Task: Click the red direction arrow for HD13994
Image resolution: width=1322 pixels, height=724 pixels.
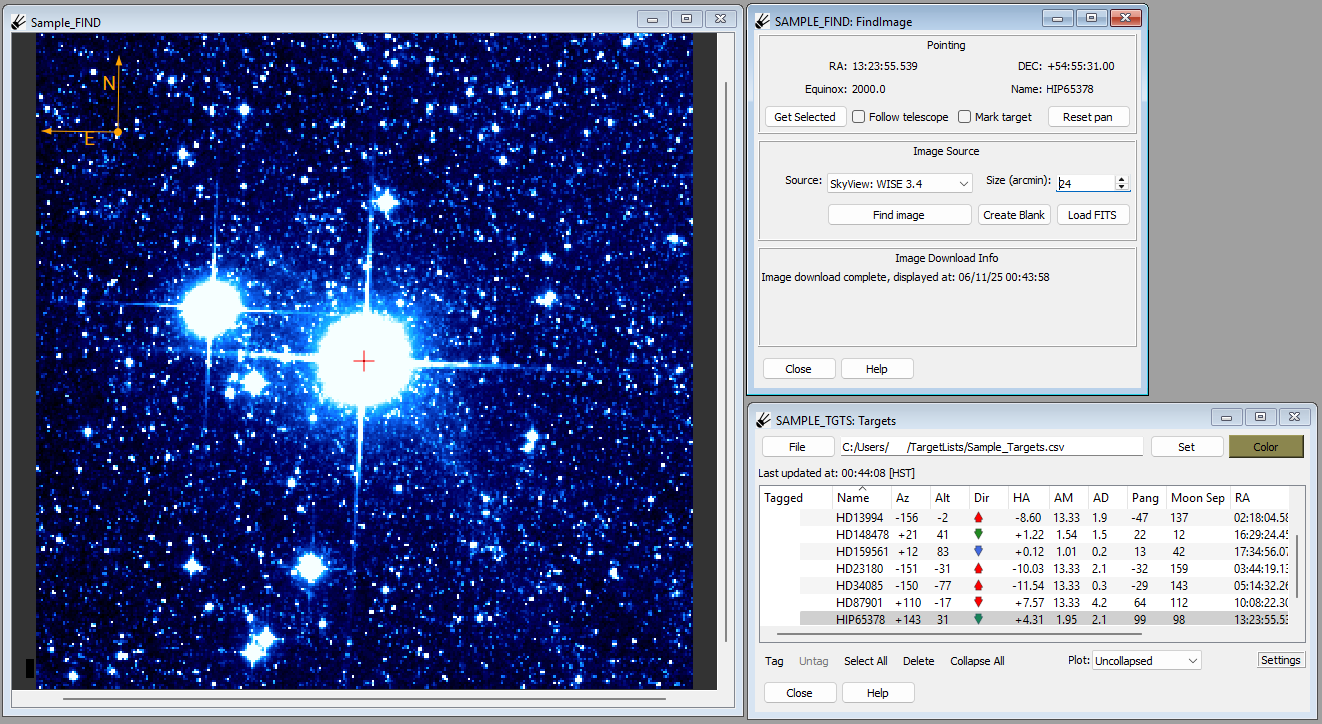Action: click(x=979, y=517)
